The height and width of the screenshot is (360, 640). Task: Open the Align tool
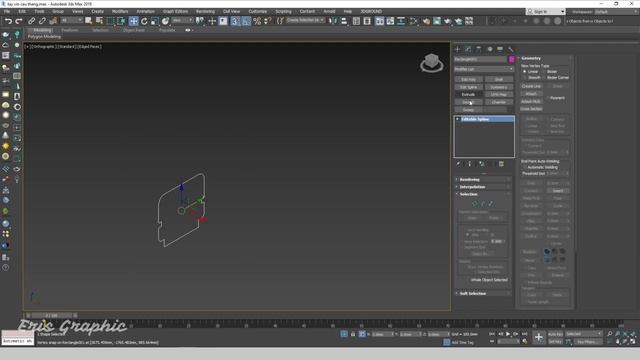click(344, 21)
